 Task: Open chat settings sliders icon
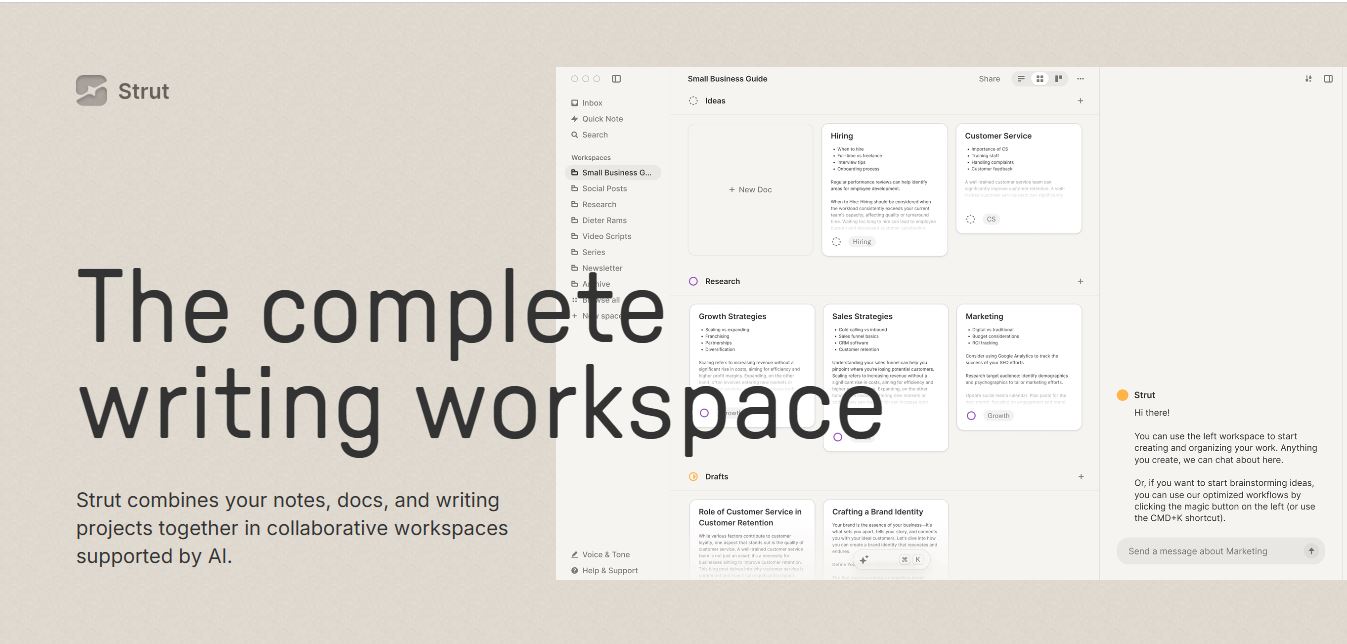1308,79
